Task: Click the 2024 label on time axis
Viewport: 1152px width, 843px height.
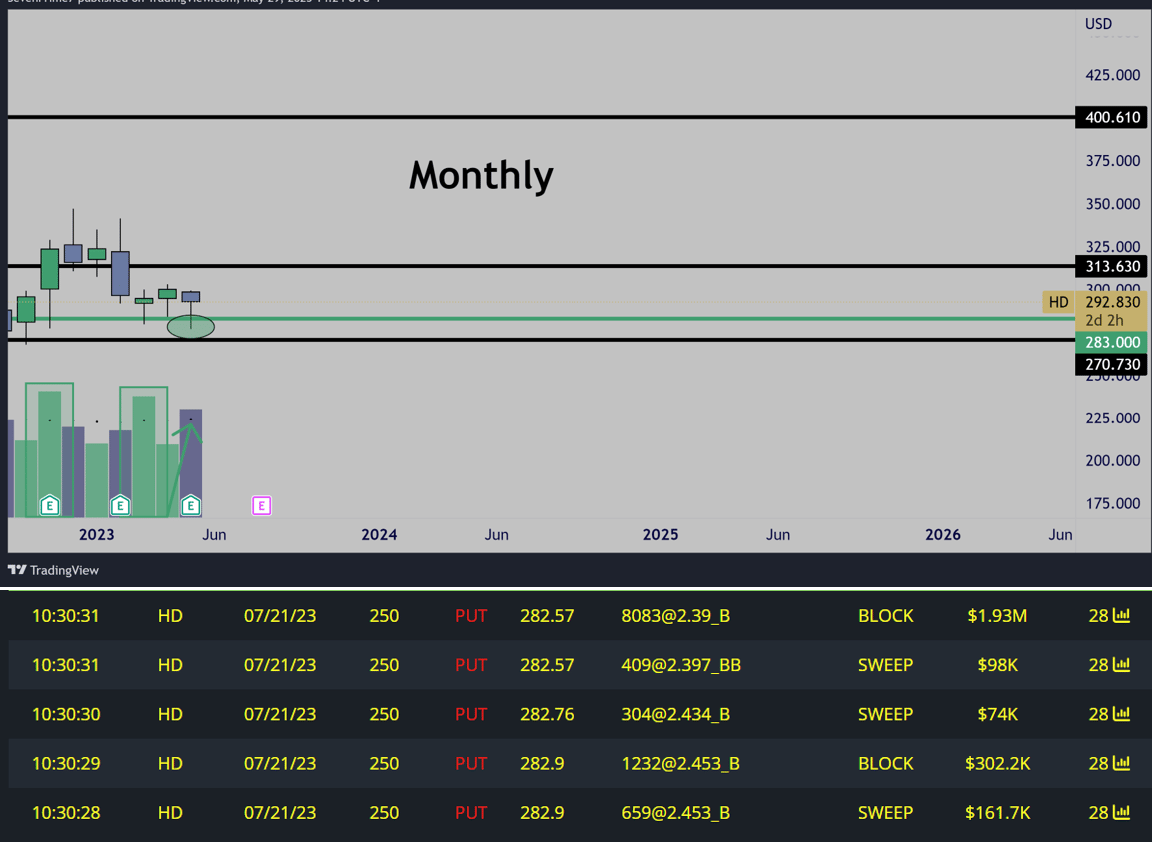Action: click(x=379, y=534)
